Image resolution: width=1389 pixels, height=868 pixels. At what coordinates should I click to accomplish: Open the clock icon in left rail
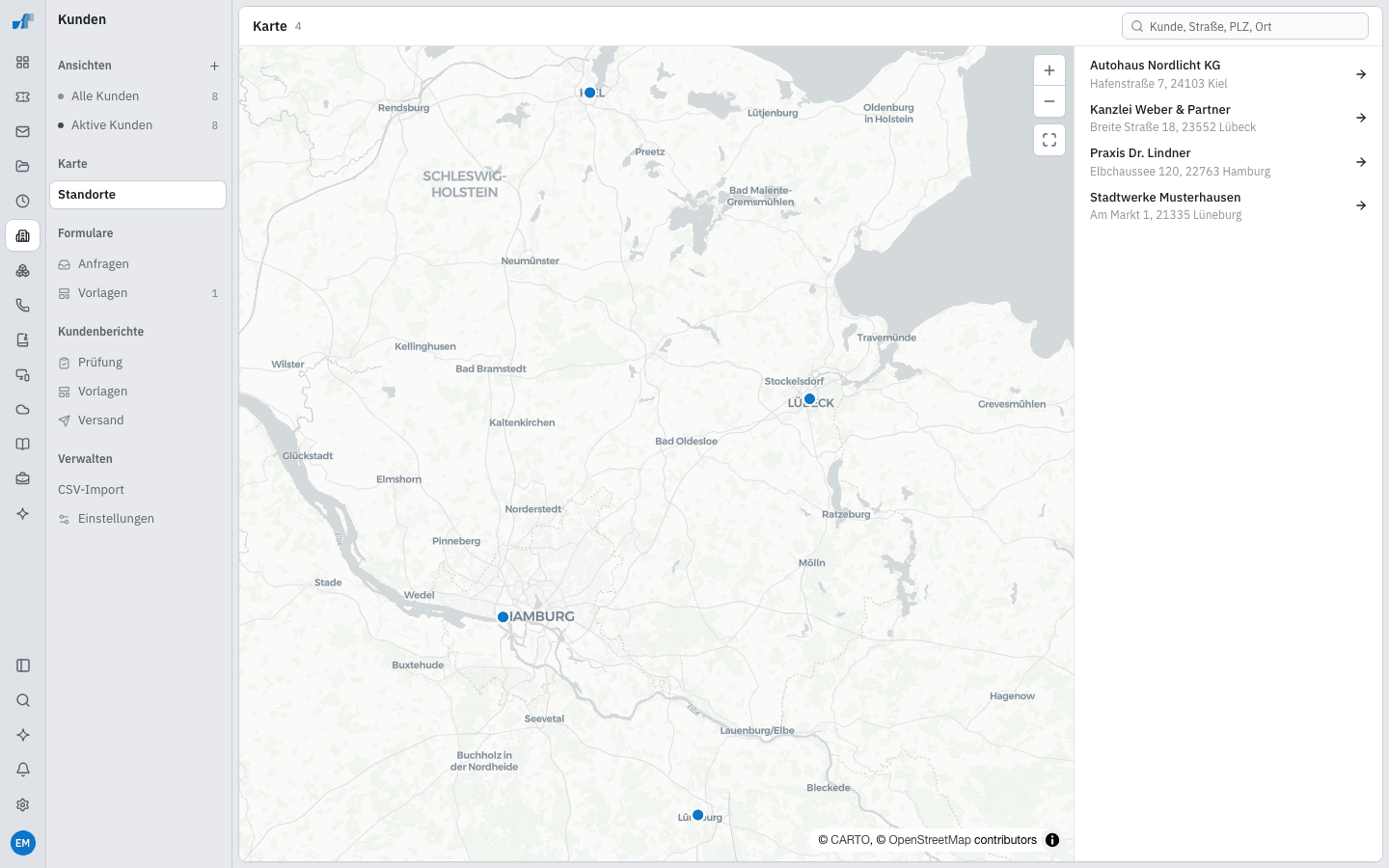click(23, 201)
